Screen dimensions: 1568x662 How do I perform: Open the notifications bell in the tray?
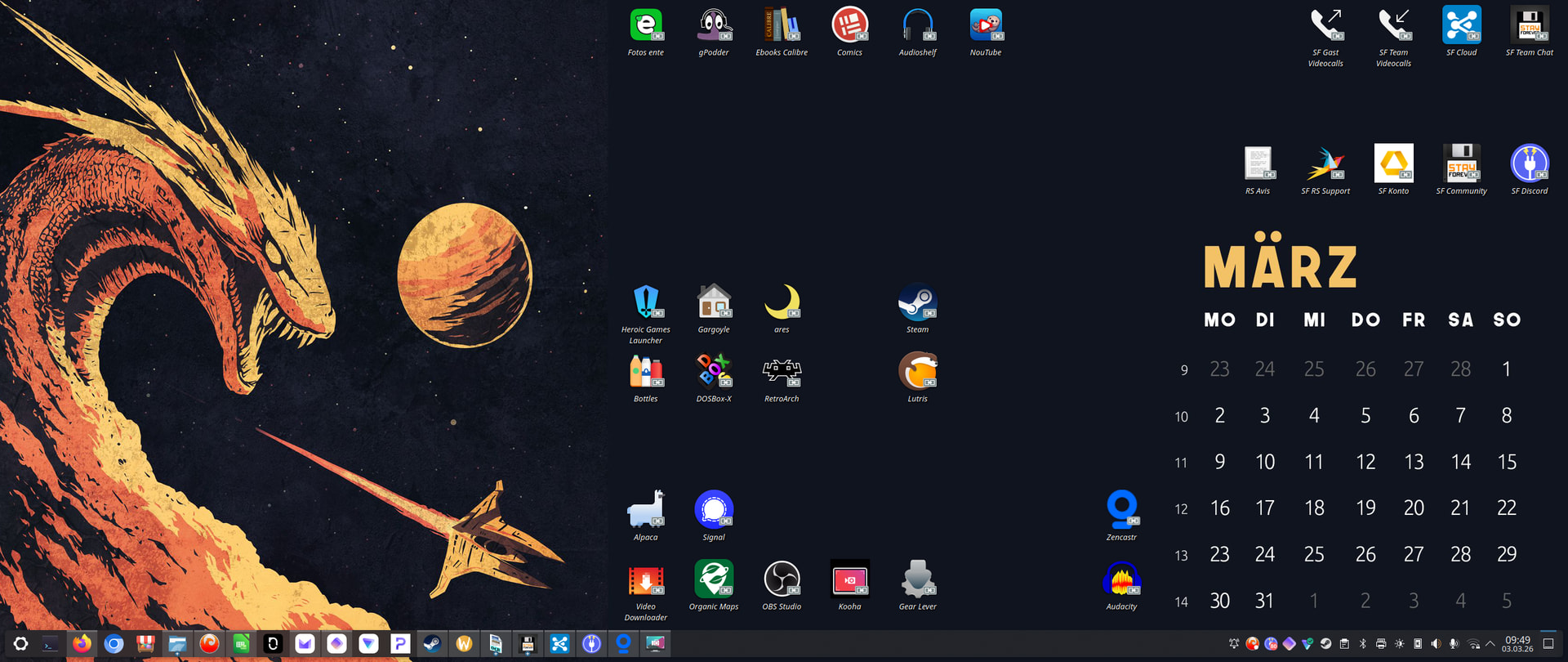[x=1234, y=644]
